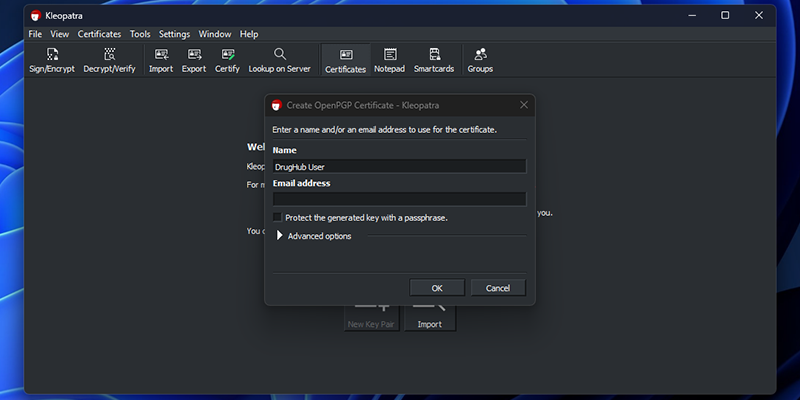Viewport: 800px width, 400px height.
Task: Click the Email address input field
Action: (x=399, y=199)
